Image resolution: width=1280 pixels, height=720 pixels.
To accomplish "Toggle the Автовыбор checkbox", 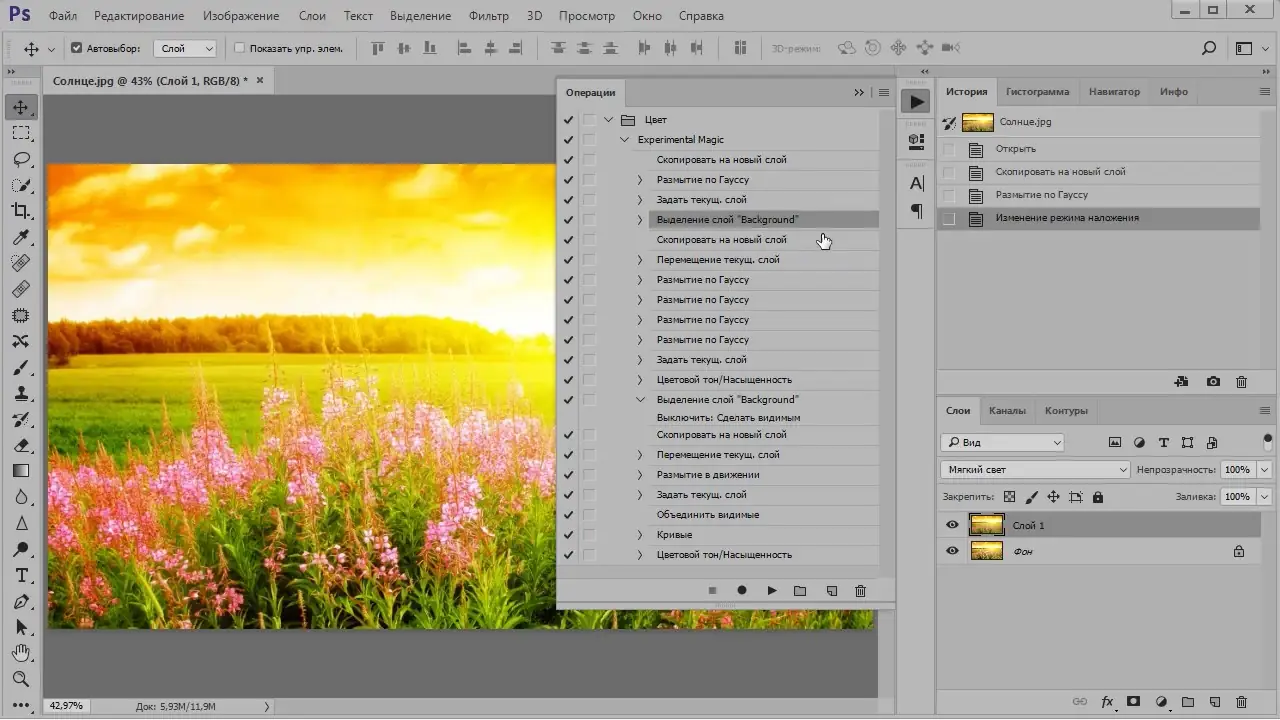I will [76, 48].
